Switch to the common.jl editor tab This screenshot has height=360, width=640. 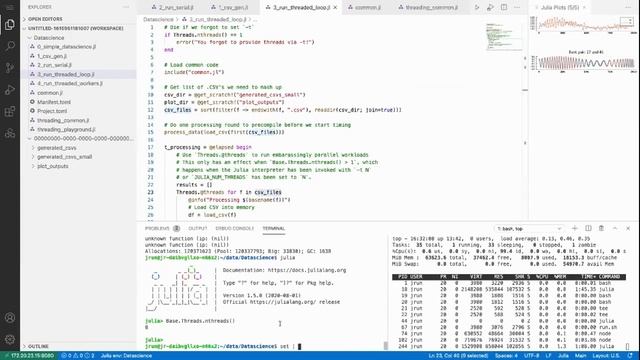pos(364,7)
